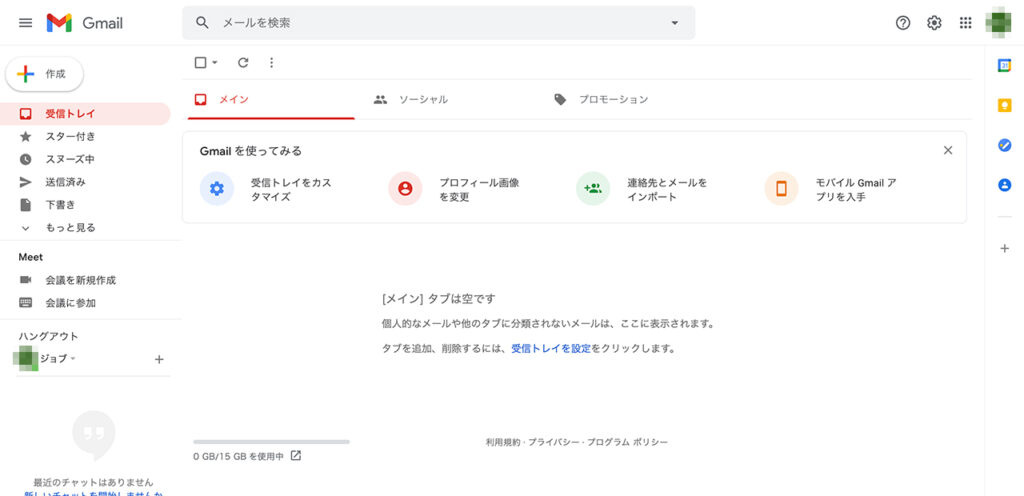The height and width of the screenshot is (496, 1024).
Task: Click the プログラム ポリシー footer link
Action: [628, 442]
